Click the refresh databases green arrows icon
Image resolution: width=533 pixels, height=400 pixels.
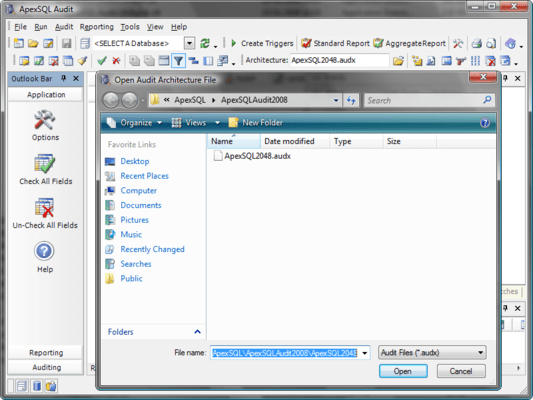click(x=205, y=43)
